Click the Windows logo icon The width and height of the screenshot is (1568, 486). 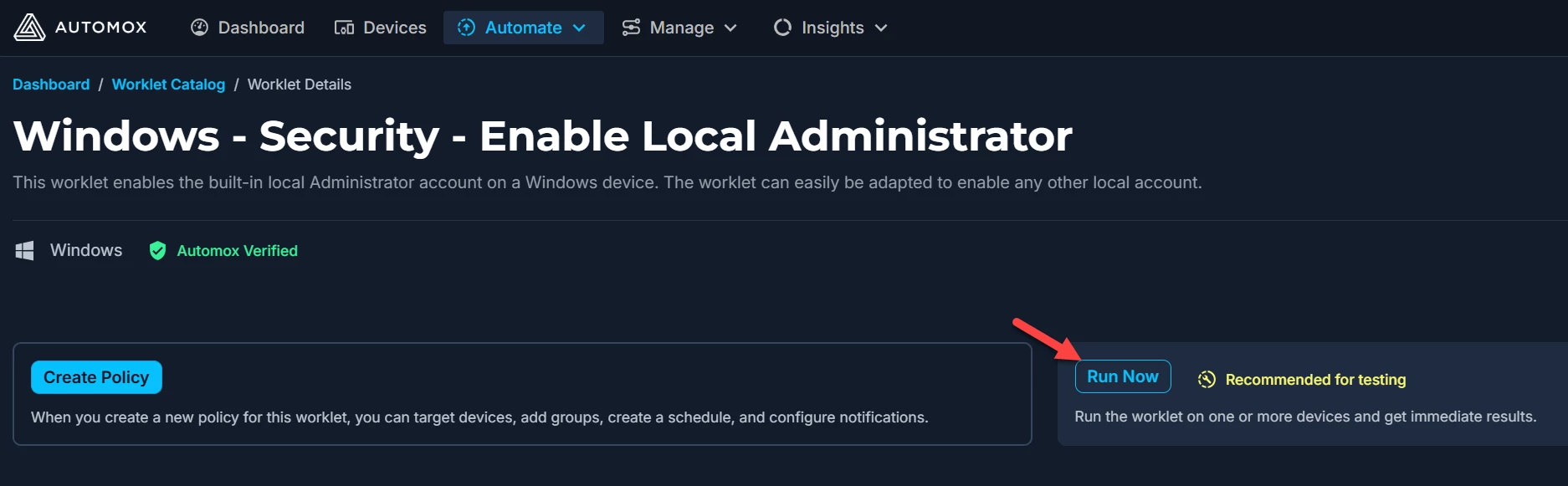coord(25,250)
